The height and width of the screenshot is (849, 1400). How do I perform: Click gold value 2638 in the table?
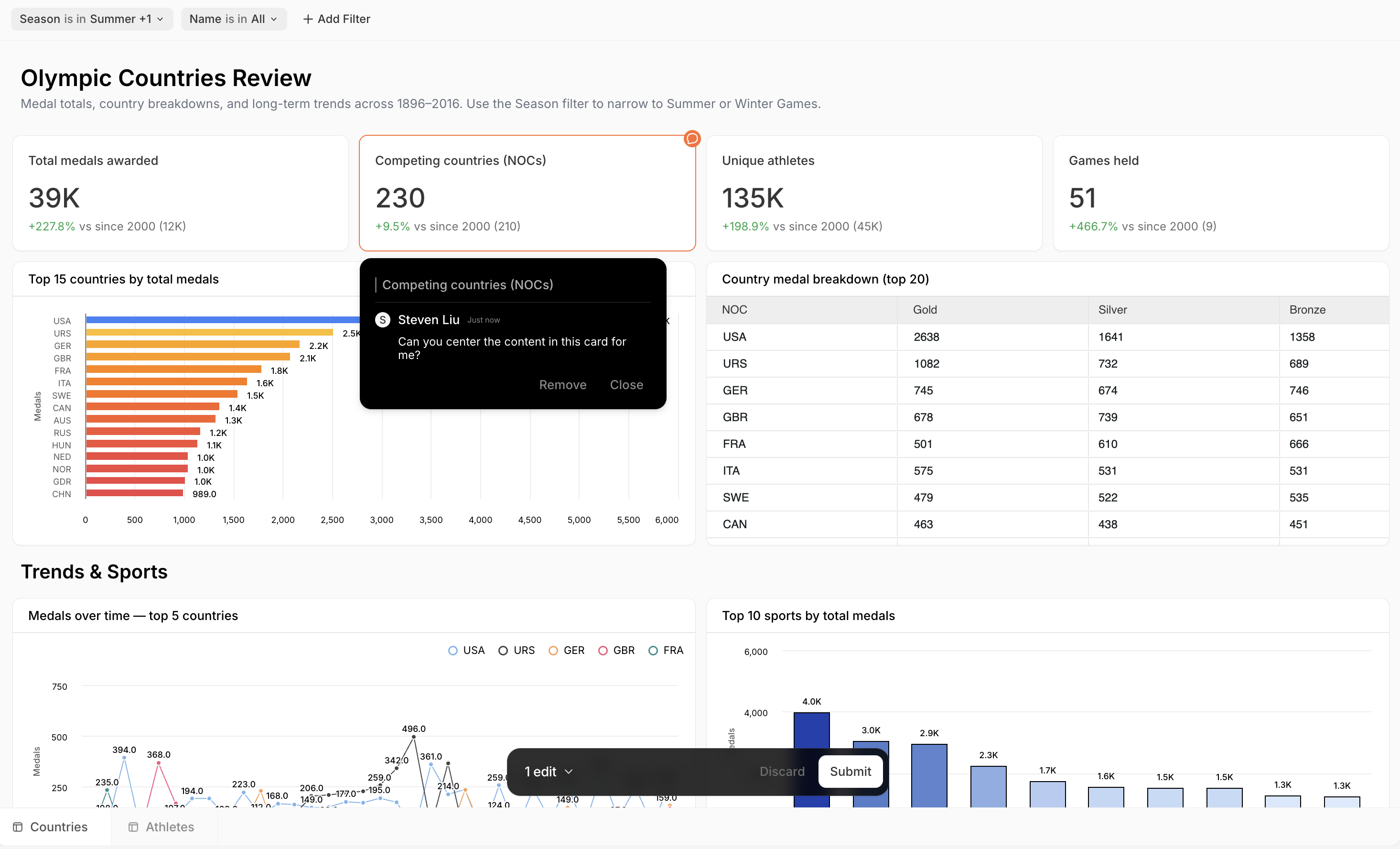(926, 337)
